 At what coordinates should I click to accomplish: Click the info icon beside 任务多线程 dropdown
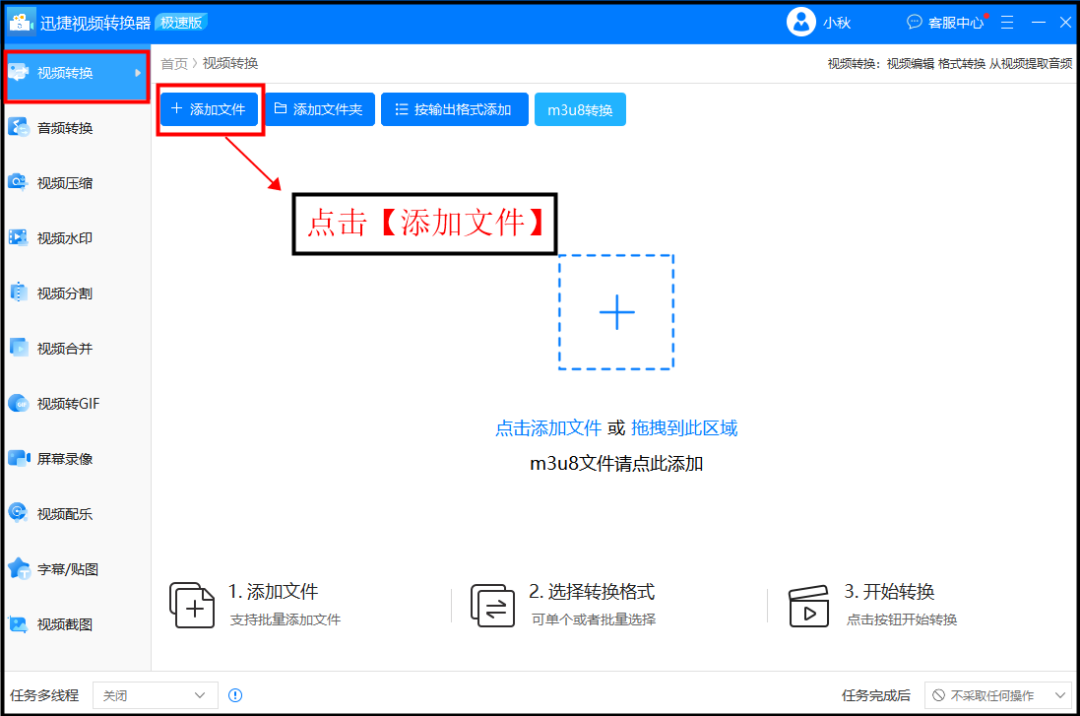tap(236, 695)
